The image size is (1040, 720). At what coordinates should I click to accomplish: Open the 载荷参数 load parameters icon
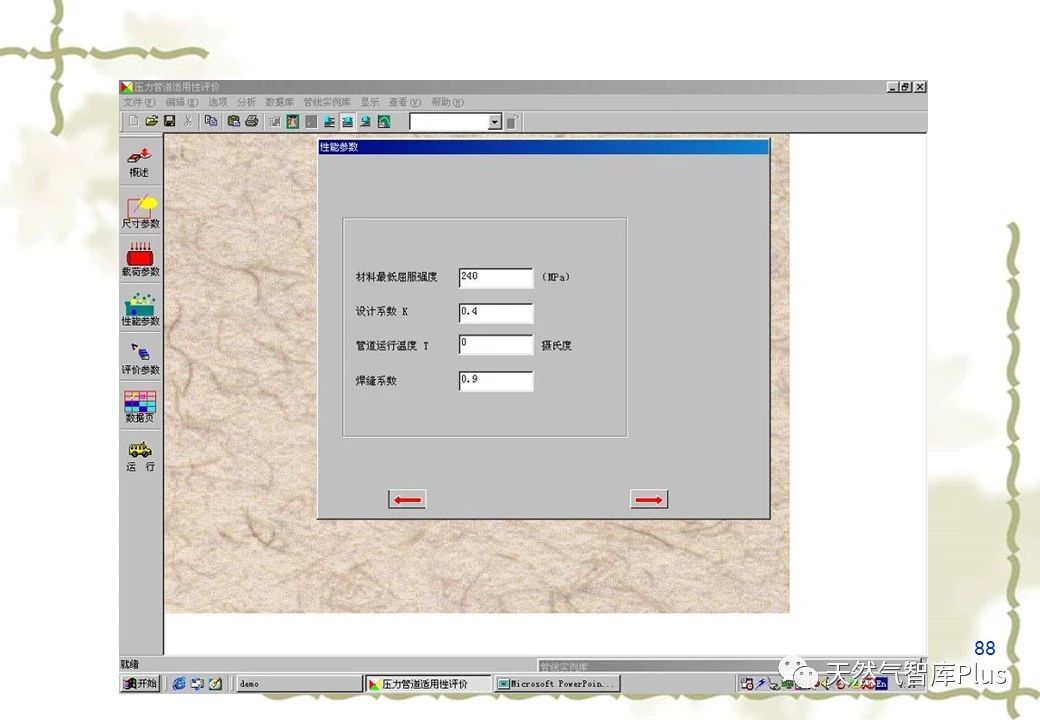[140, 259]
